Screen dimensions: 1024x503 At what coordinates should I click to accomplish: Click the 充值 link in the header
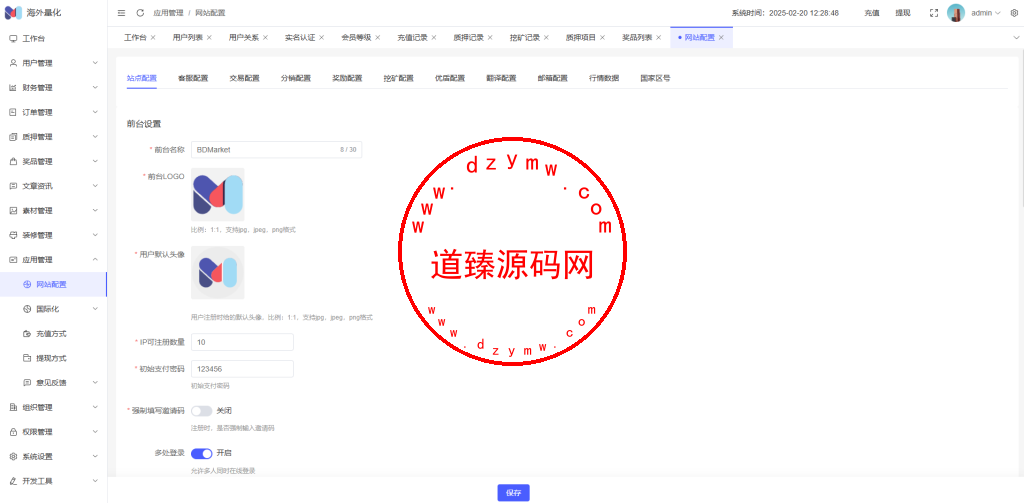pos(872,13)
